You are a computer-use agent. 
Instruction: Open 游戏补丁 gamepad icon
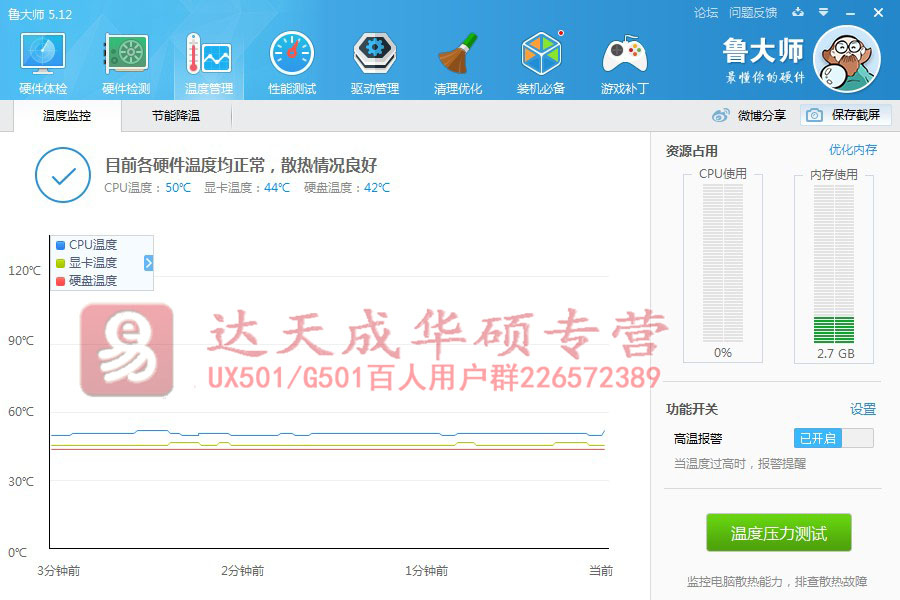[x=624, y=55]
